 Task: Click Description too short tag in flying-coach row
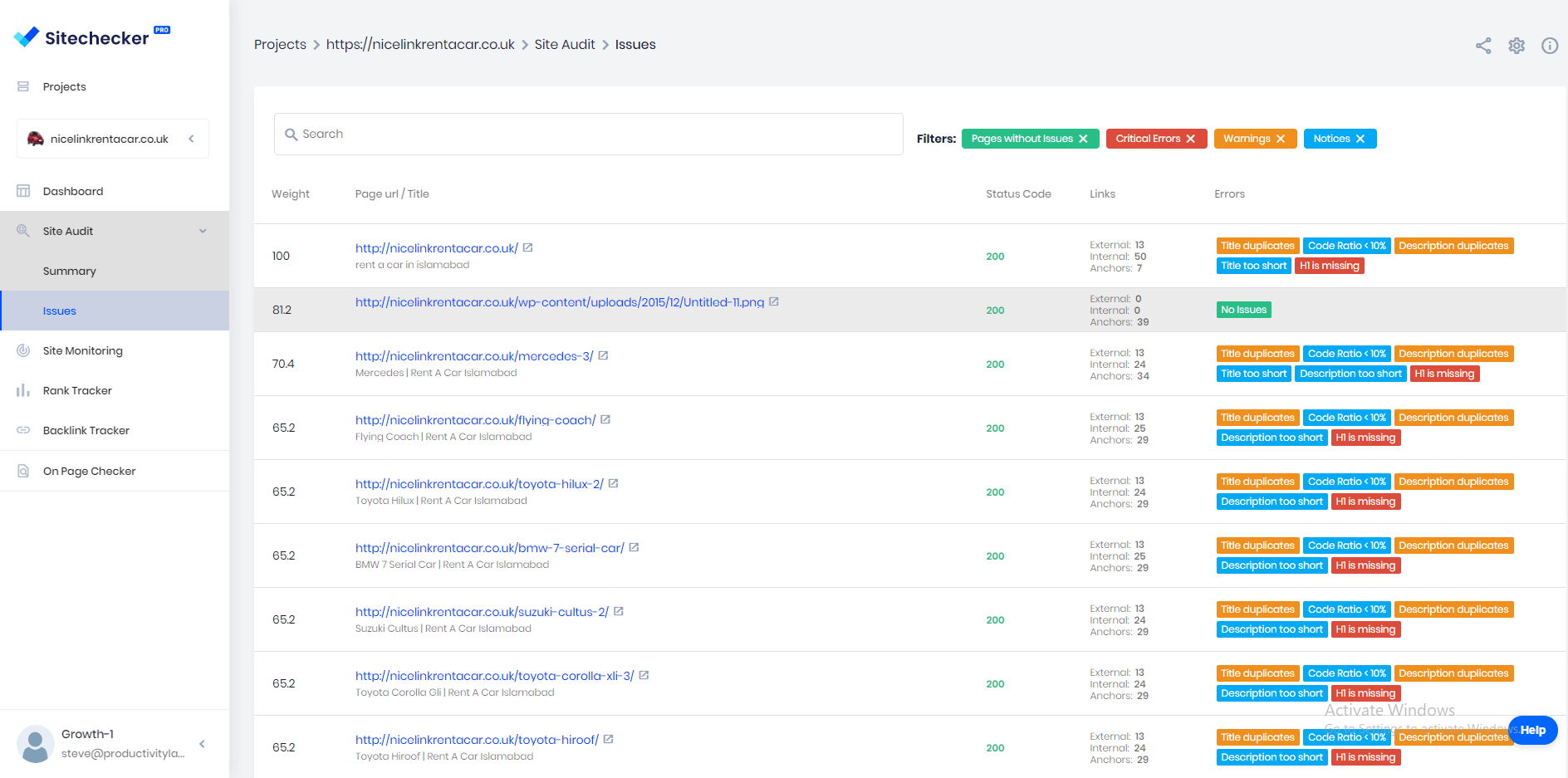coord(1272,438)
